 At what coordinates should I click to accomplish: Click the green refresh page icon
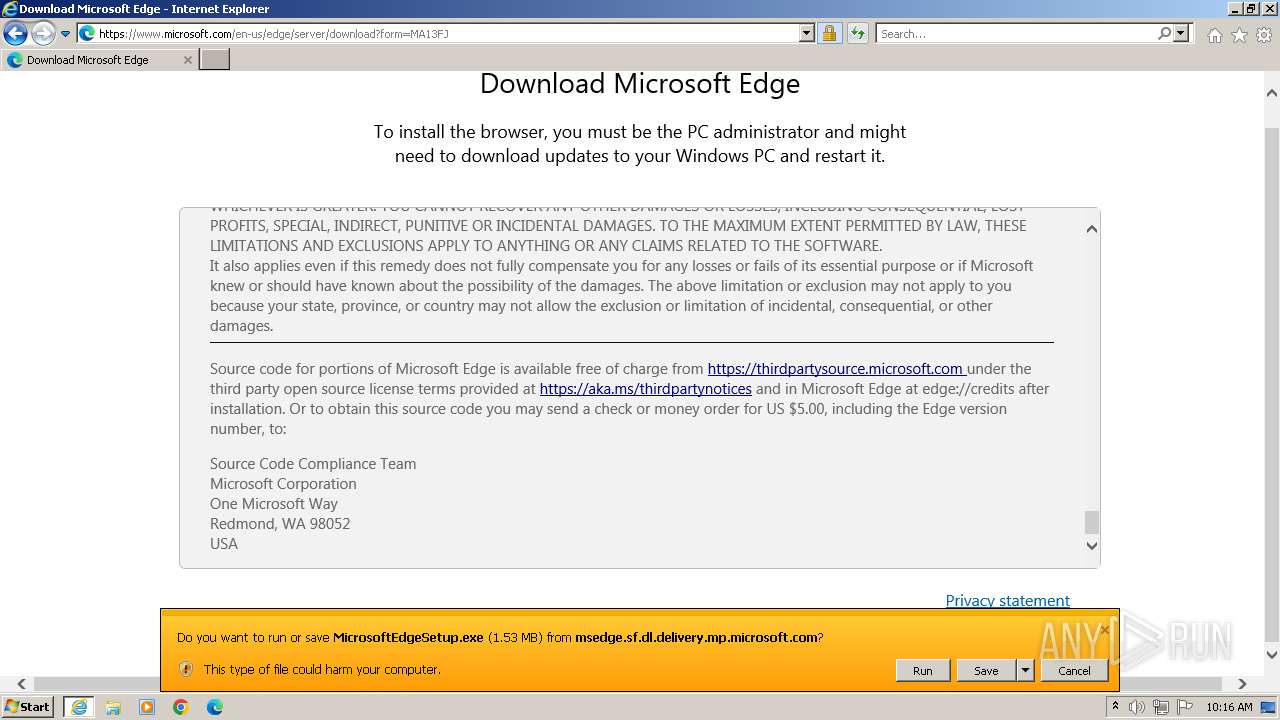(x=857, y=33)
